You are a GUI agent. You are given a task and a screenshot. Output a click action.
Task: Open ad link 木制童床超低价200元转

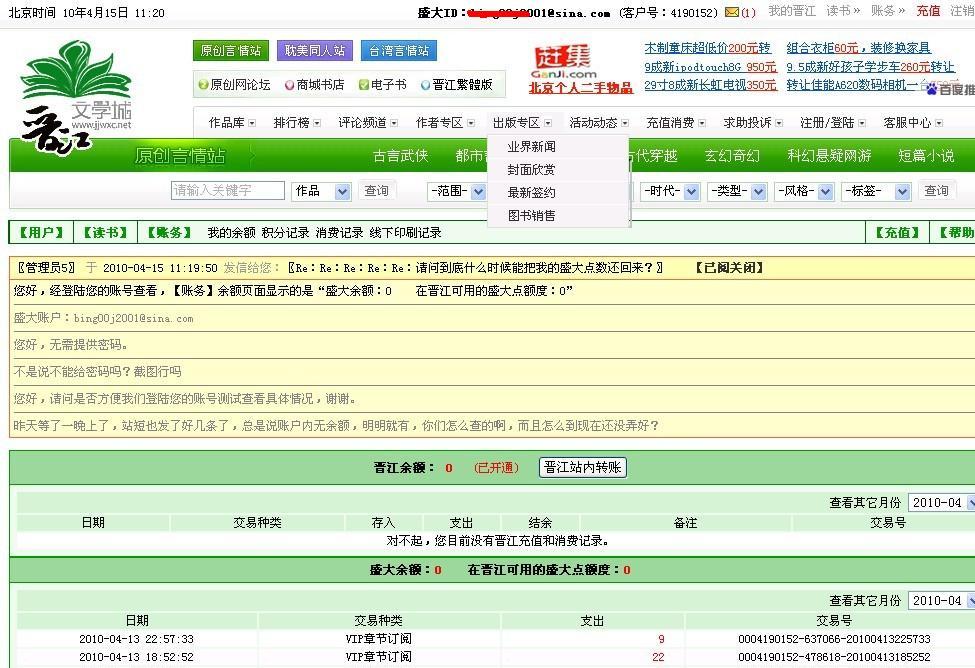click(x=708, y=48)
